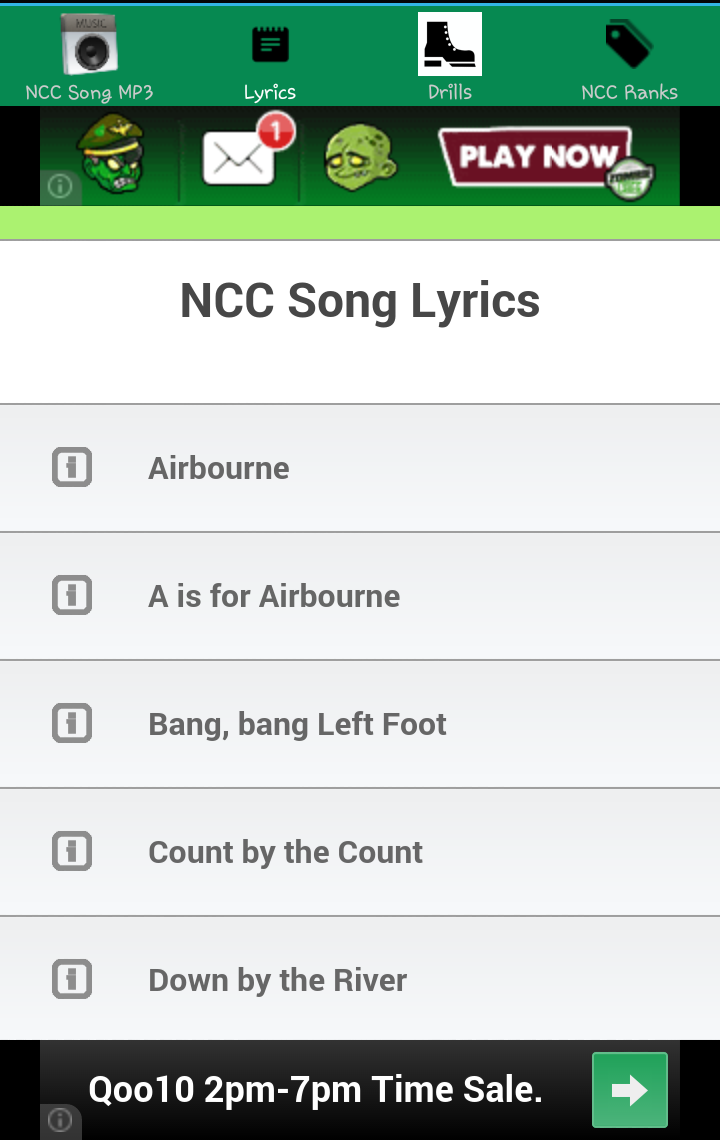Tap the info icon next to A is for Airbourne
The image size is (720, 1140).
[x=72, y=595]
